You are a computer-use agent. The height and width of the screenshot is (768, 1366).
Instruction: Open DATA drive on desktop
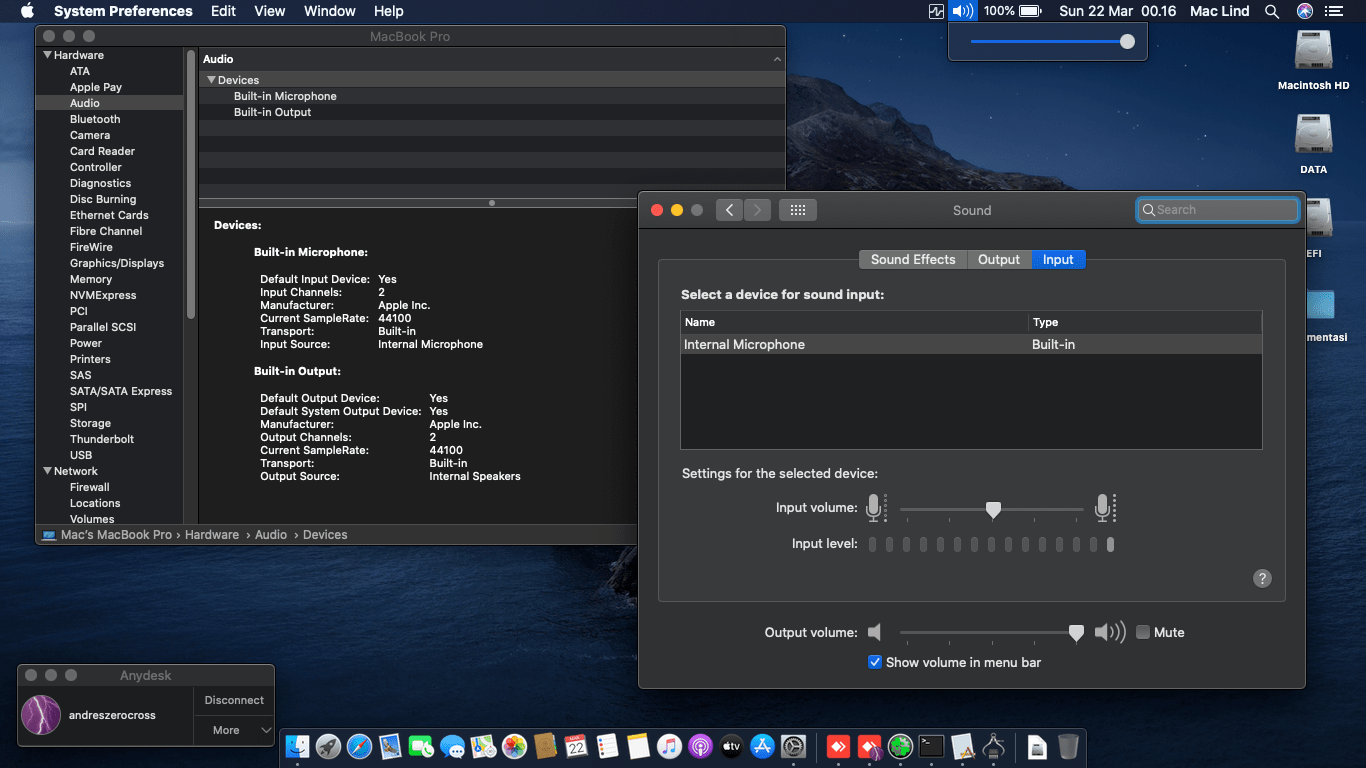point(1313,144)
